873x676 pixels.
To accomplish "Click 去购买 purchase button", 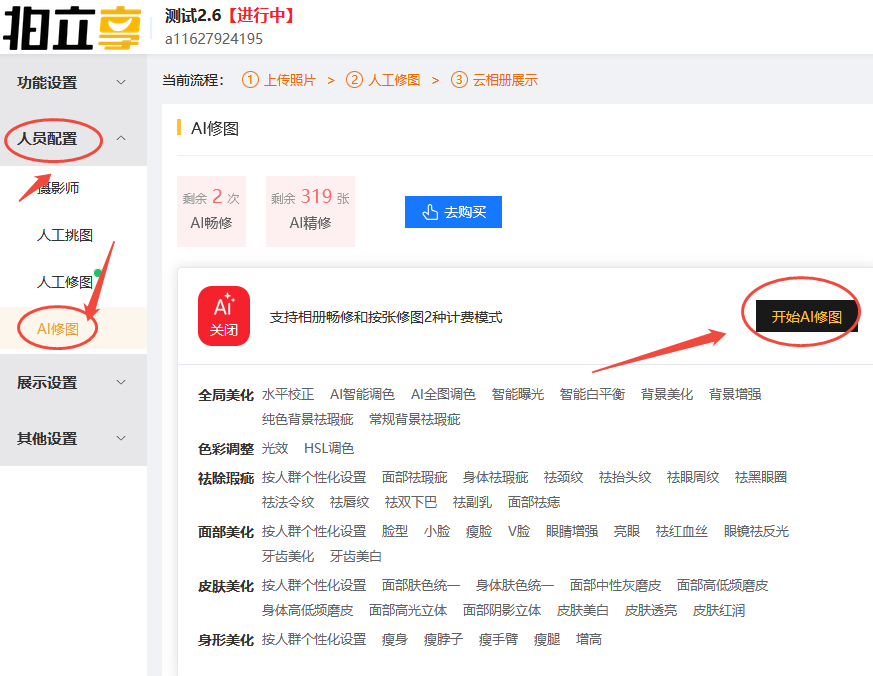I will [x=453, y=212].
